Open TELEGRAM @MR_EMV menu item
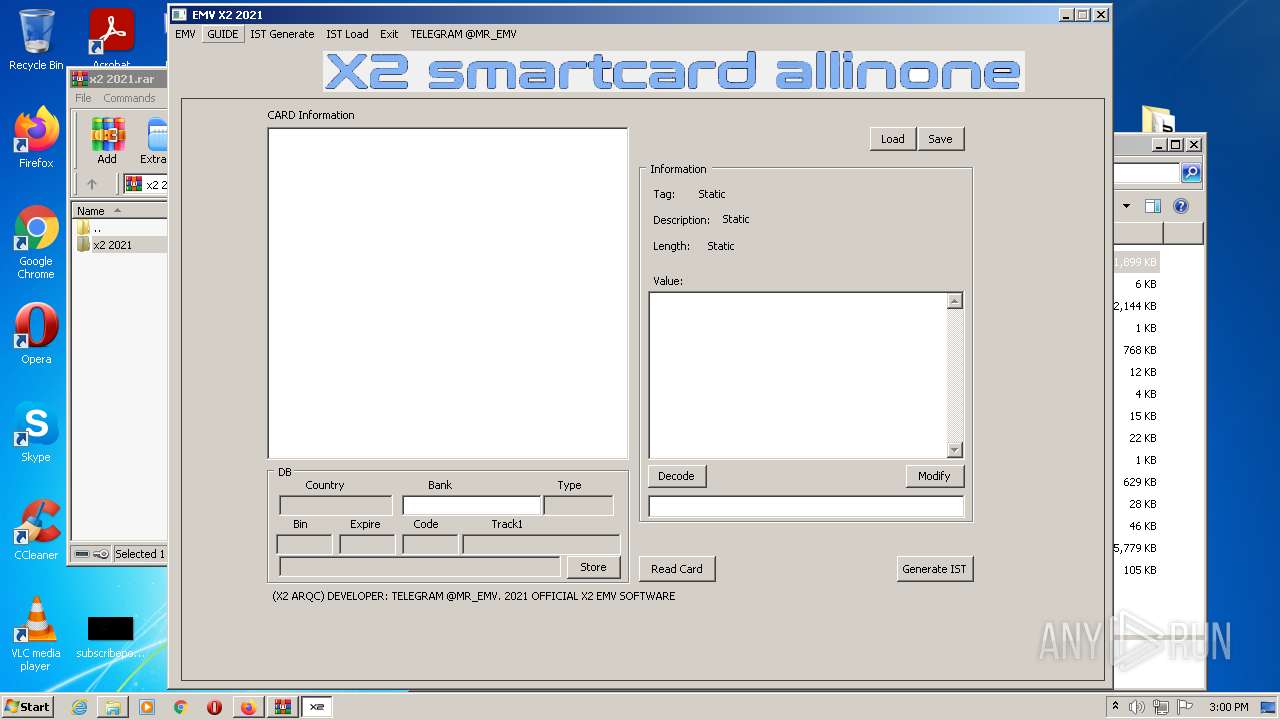Image resolution: width=1280 pixels, height=720 pixels. (x=463, y=34)
